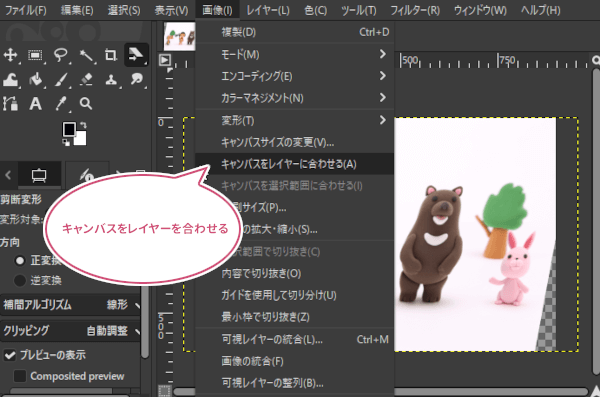Screen dimensions: 600x397
Task: Choose 複製(D) from the image menu
Action: 295,32
